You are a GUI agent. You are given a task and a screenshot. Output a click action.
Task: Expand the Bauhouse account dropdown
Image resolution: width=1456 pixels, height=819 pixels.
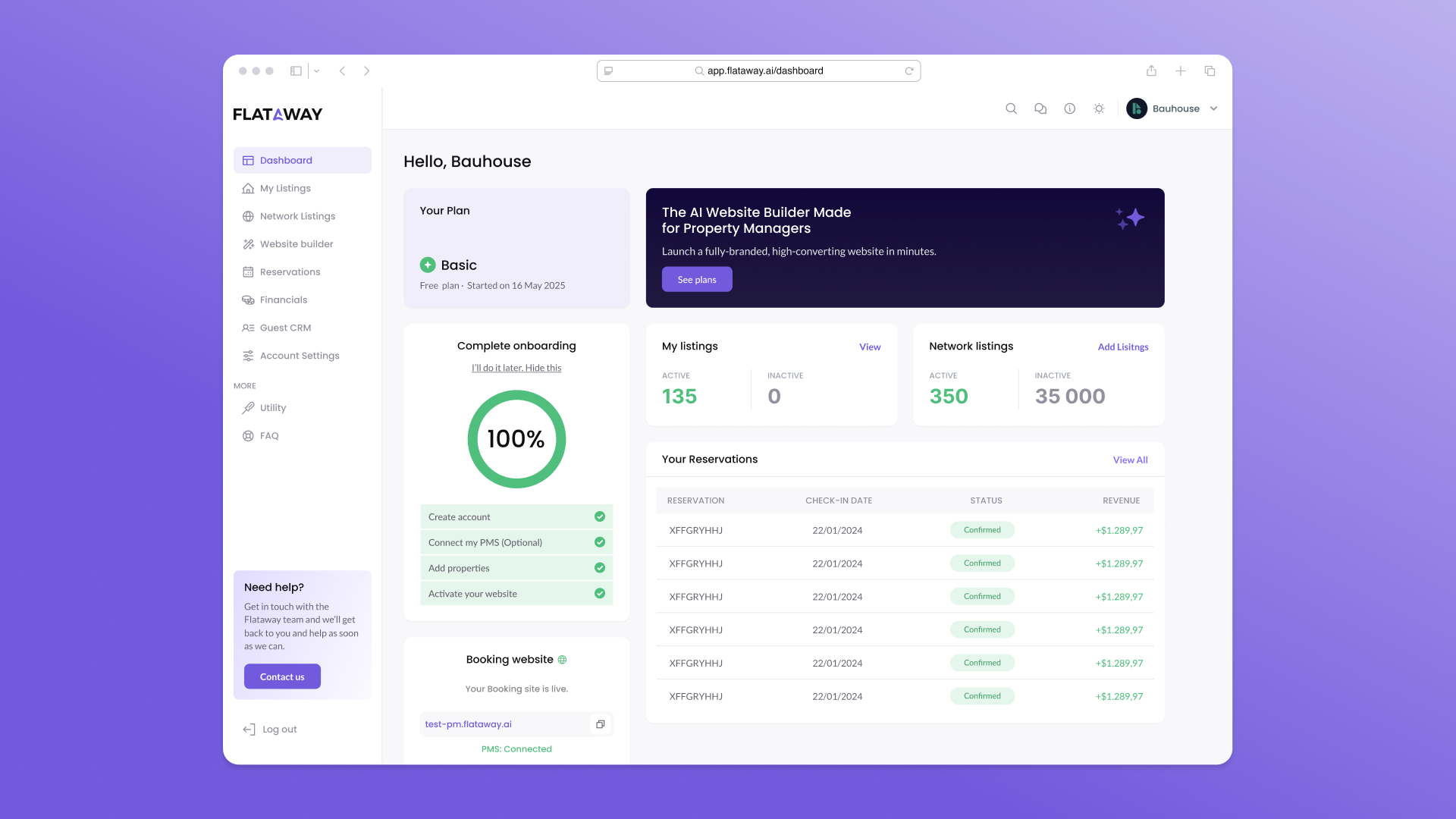(x=1213, y=108)
